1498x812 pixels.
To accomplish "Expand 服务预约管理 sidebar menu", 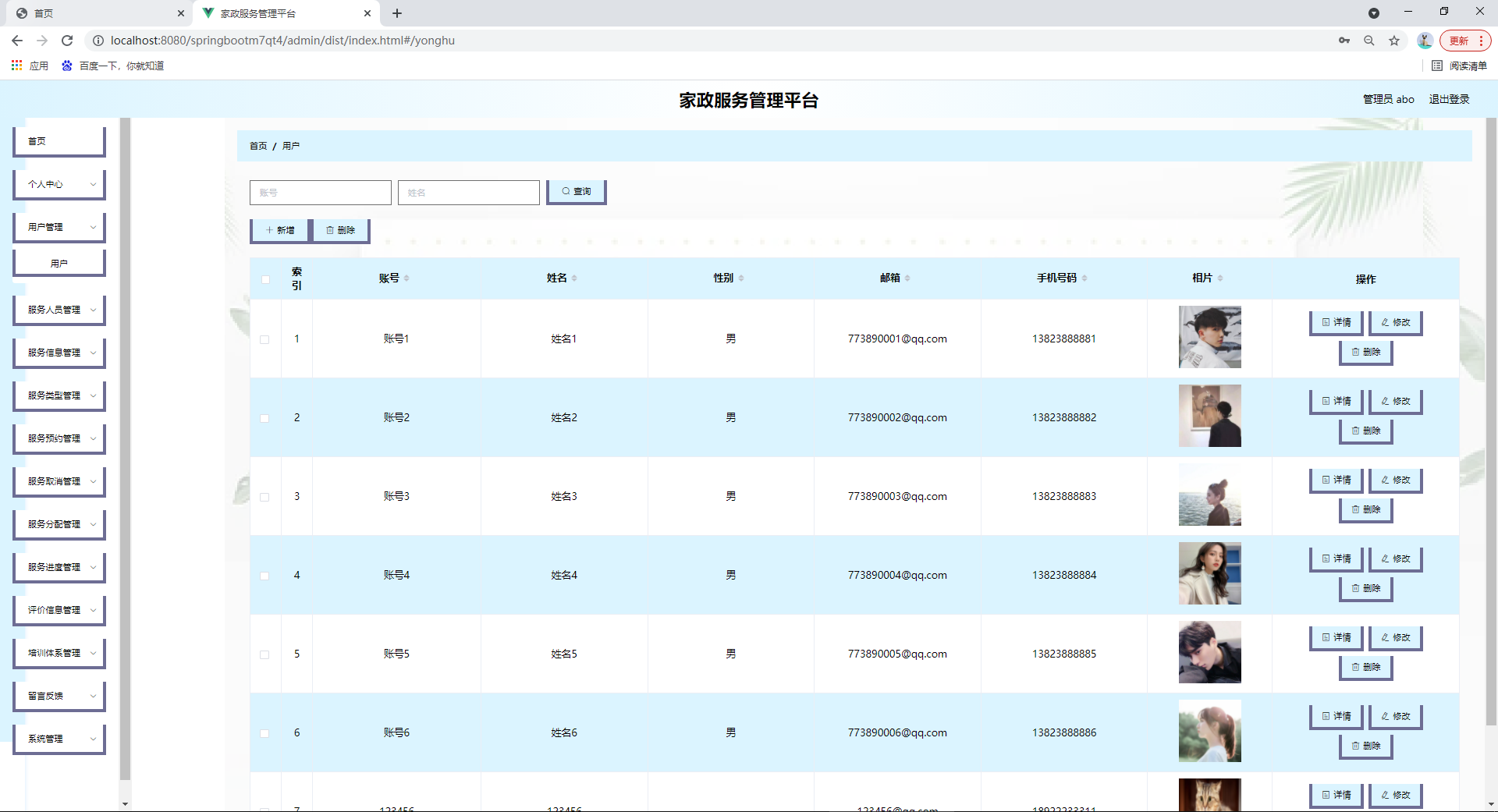I will coord(59,439).
